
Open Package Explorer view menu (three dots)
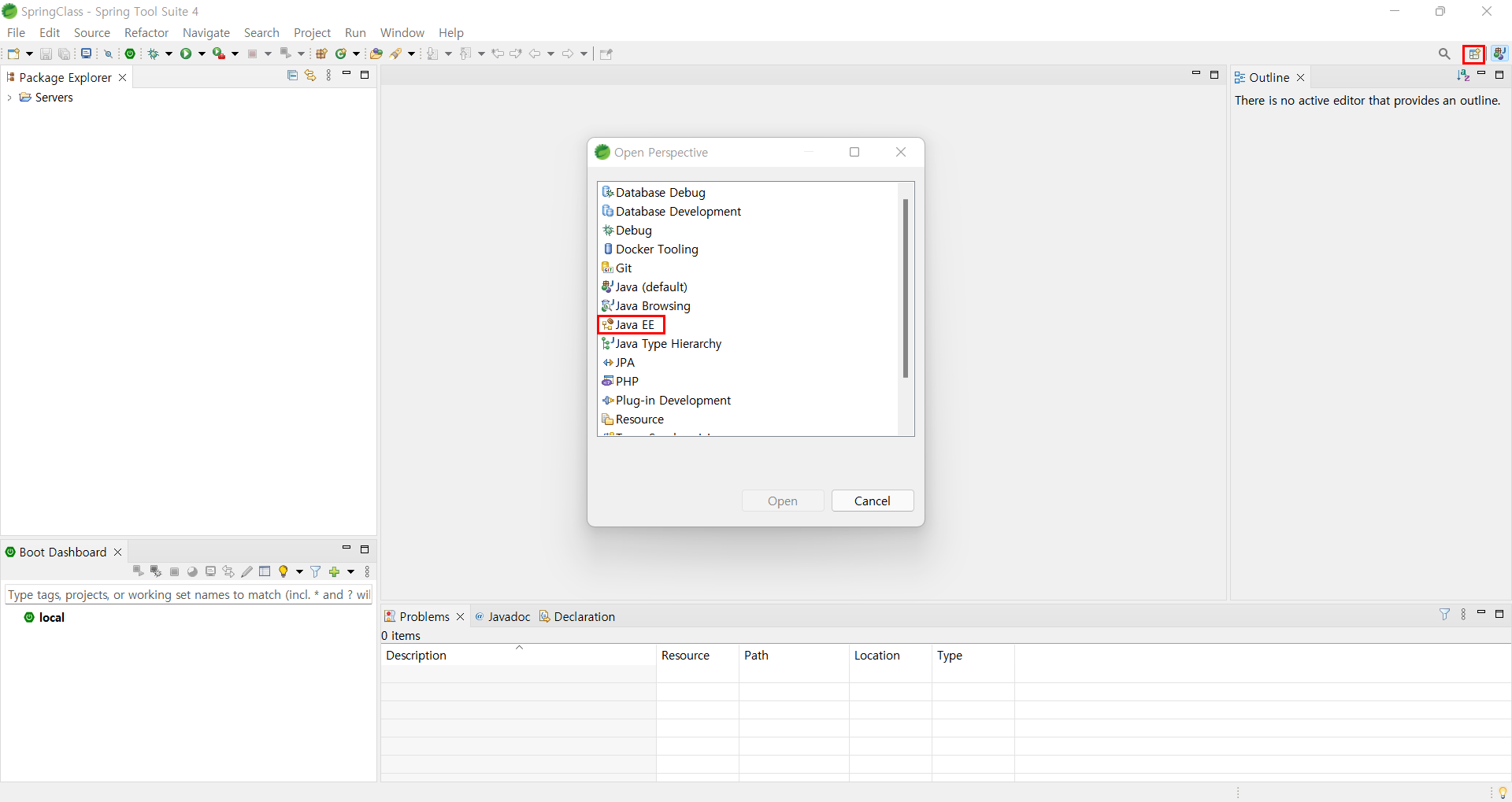(328, 75)
